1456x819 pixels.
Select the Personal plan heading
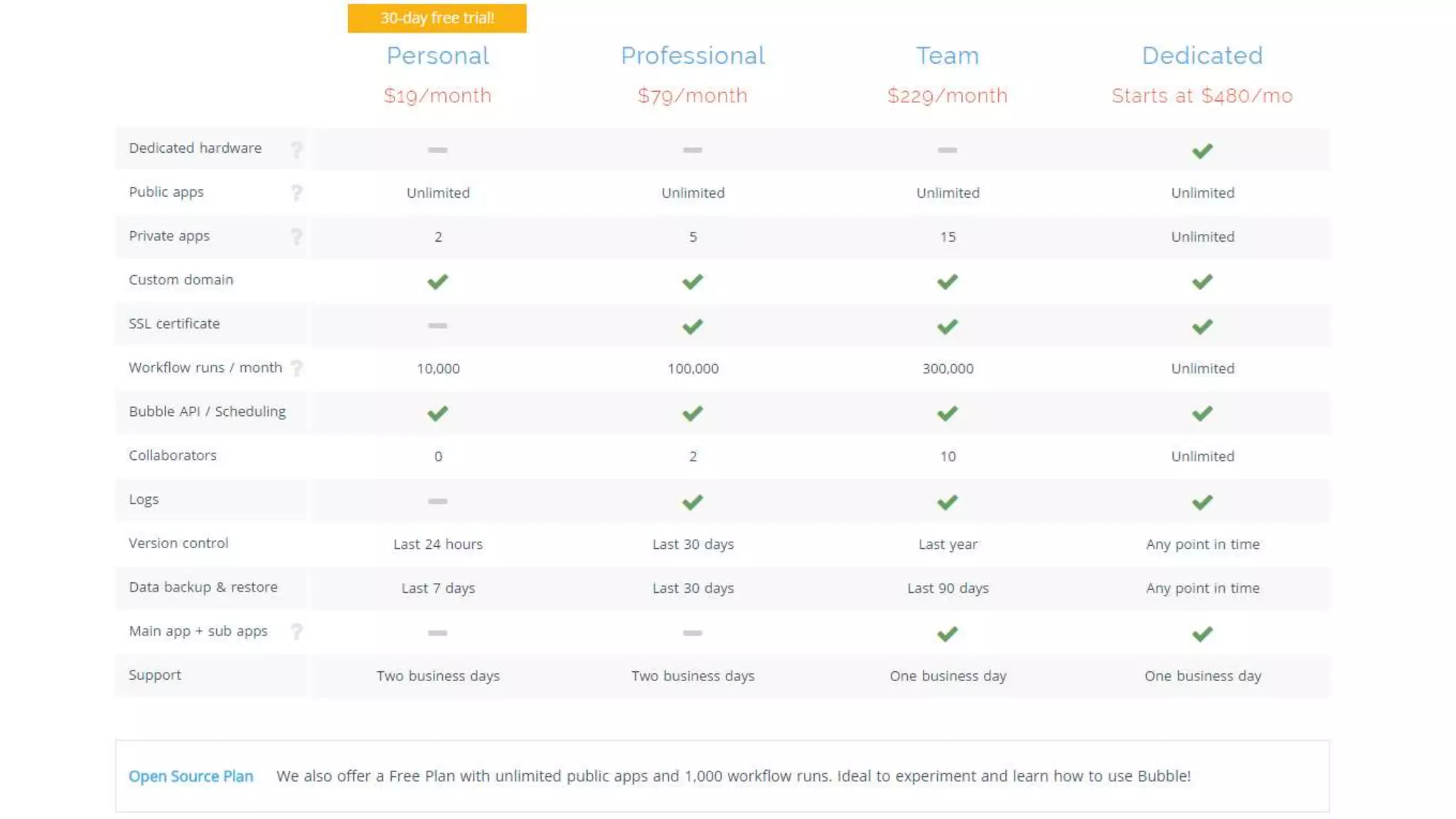(x=438, y=56)
